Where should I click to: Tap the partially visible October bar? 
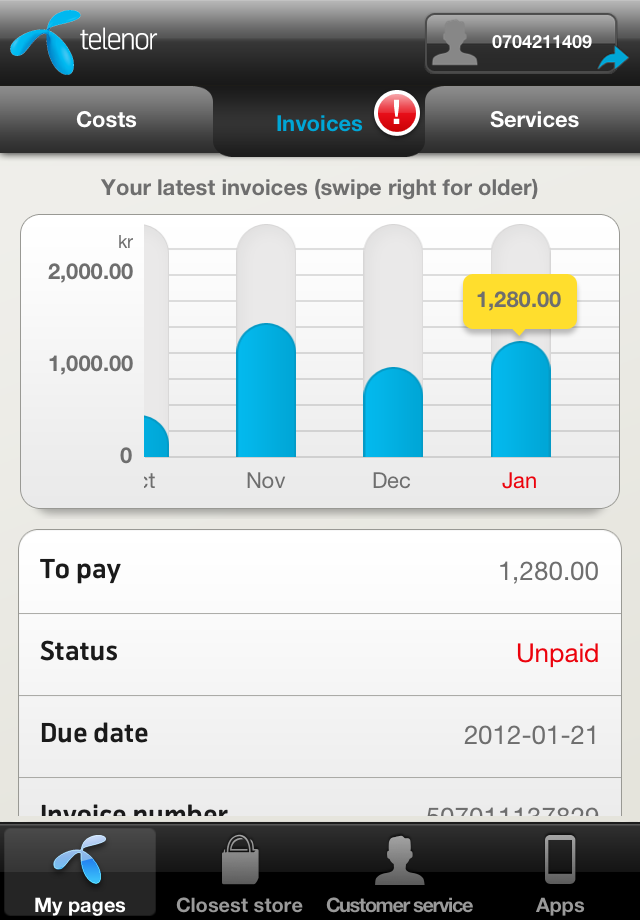pos(155,437)
